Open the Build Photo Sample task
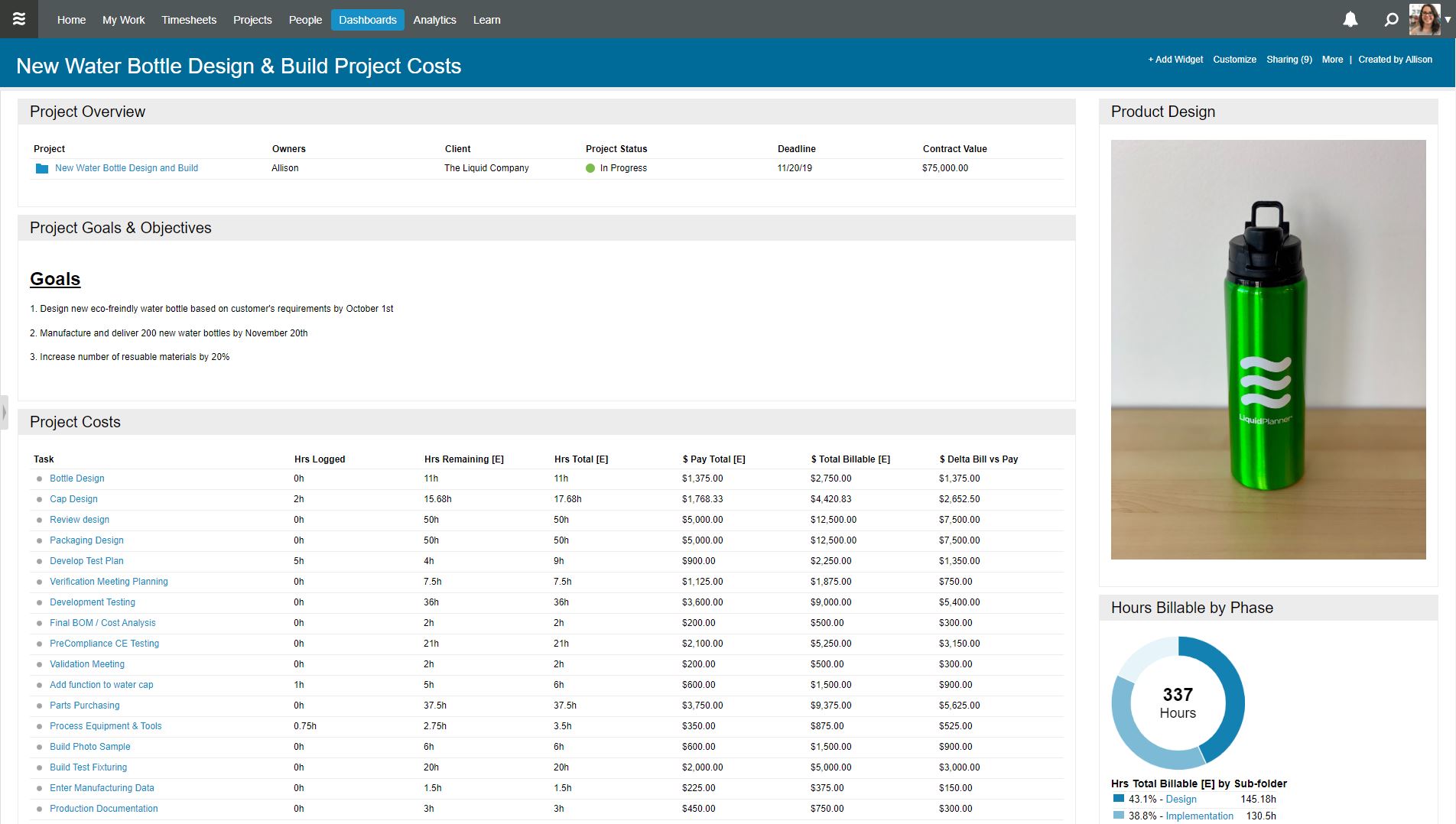This screenshot has width=1456, height=824. coord(90,747)
